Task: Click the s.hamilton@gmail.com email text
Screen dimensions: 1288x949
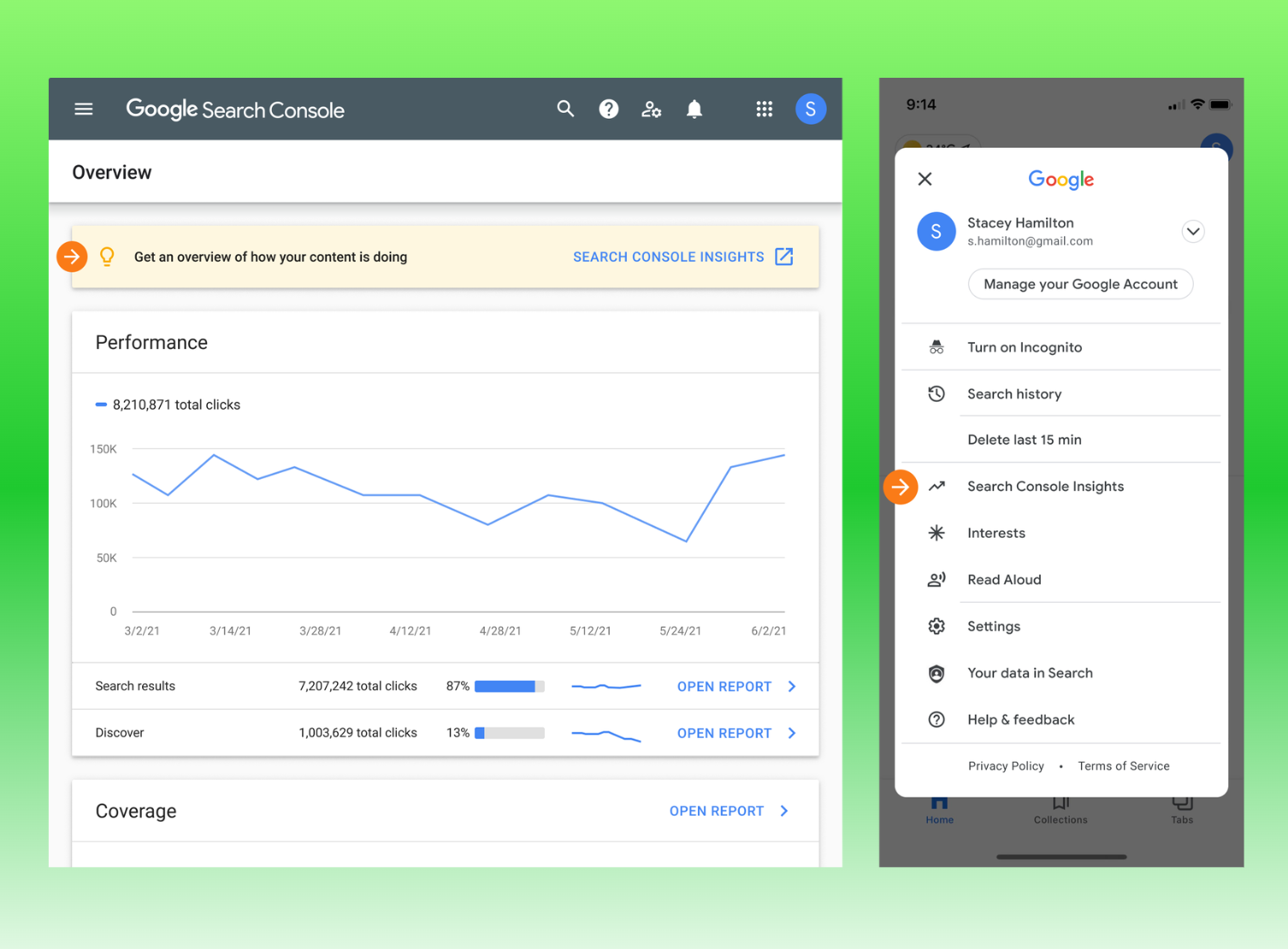Action: click(1031, 241)
